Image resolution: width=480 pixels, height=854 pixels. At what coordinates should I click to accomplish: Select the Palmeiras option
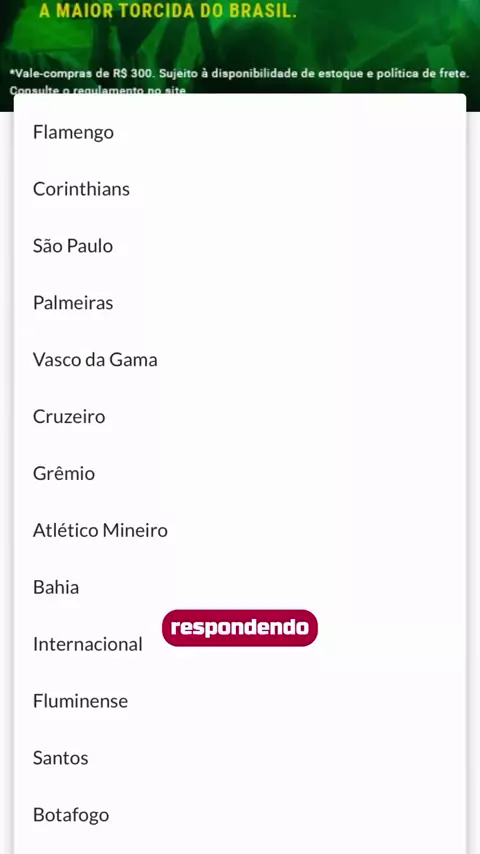pos(240,303)
